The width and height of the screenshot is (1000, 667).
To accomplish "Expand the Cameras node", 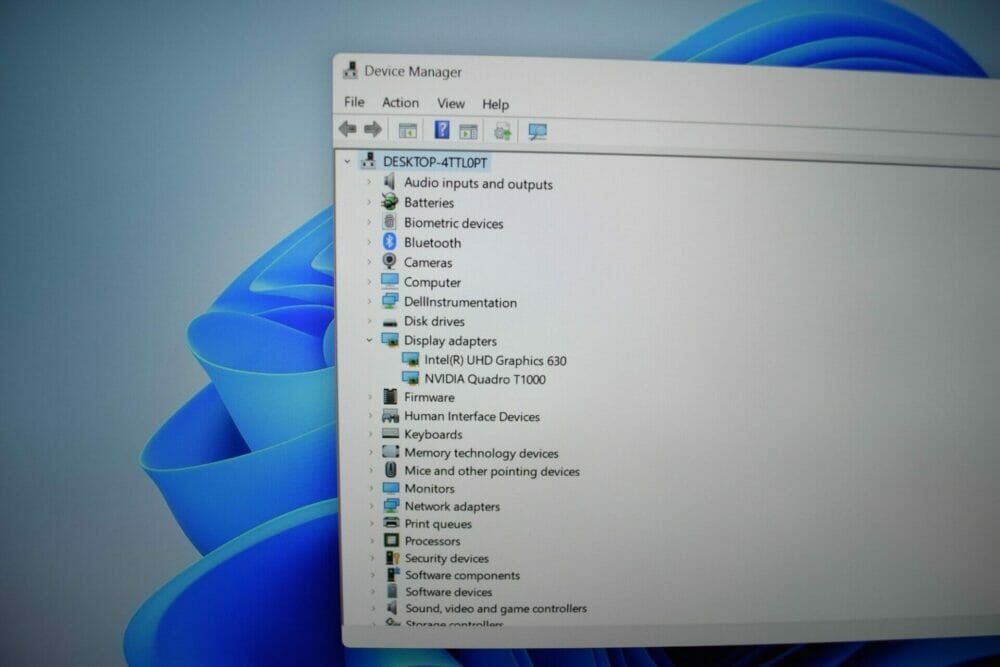I will tap(369, 262).
